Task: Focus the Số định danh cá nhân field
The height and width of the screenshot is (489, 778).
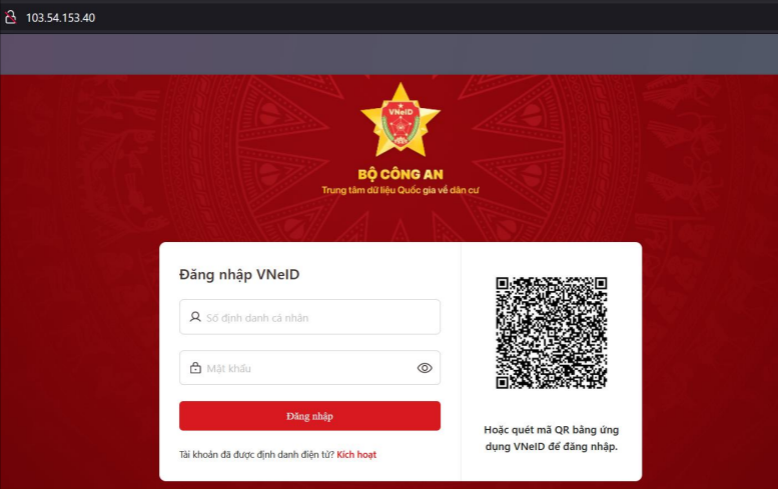Action: [x=310, y=317]
